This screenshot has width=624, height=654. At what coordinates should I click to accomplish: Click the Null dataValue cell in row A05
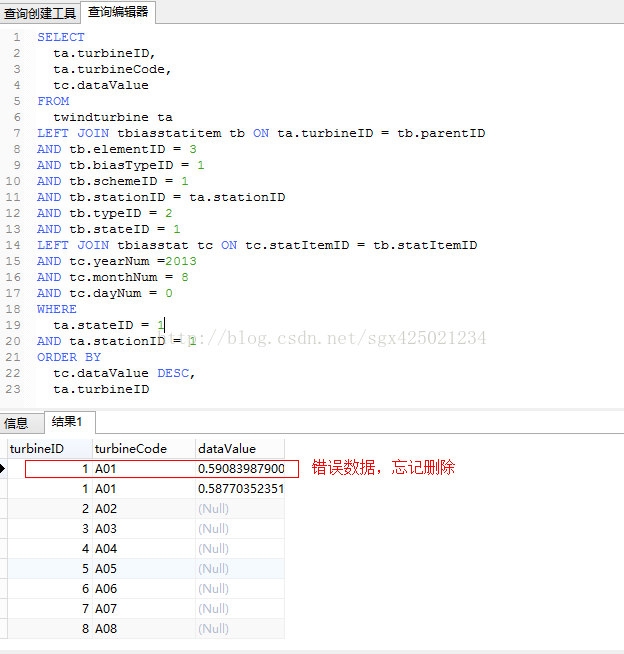(240, 568)
